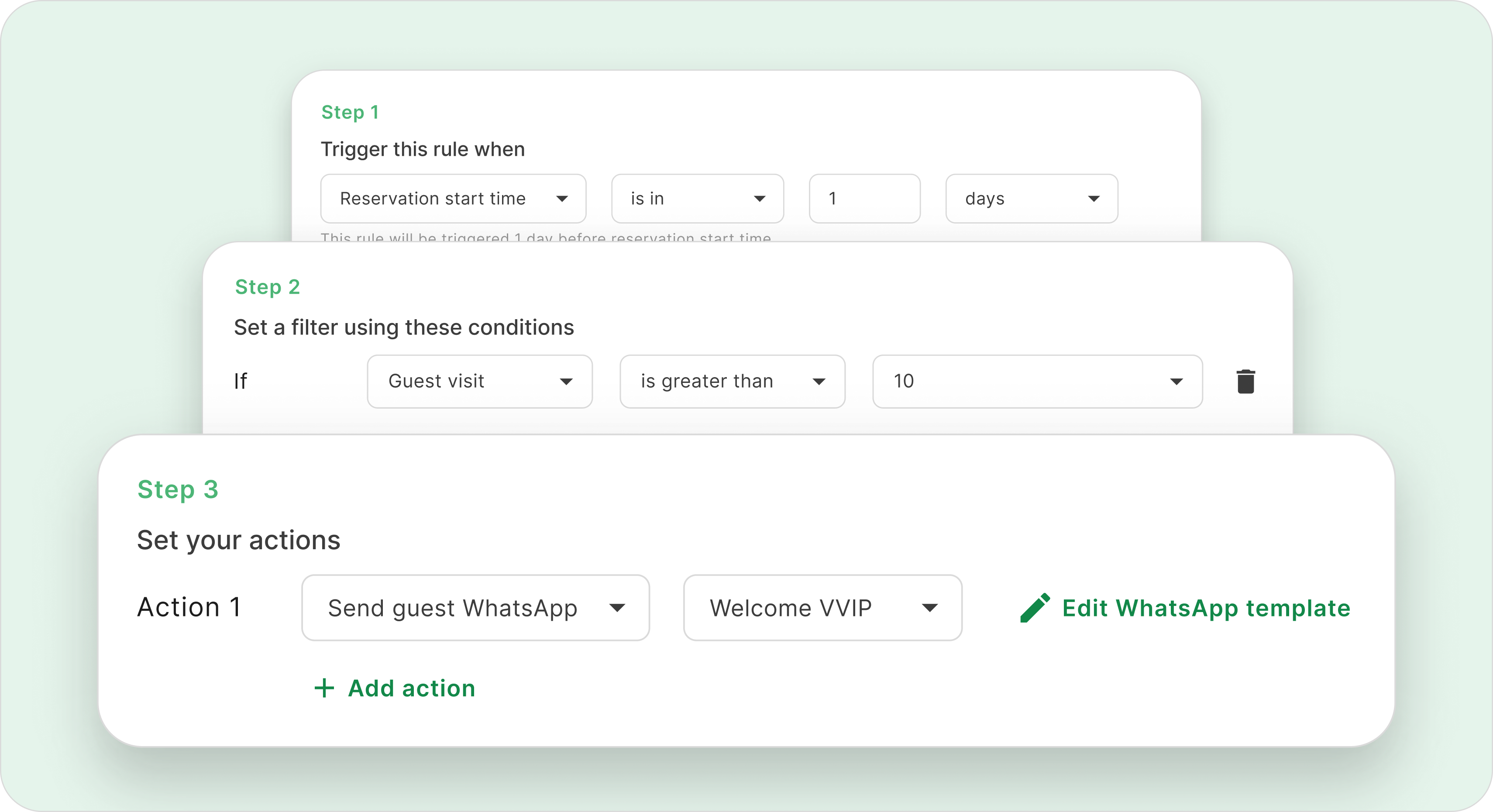Click the arrow on the 'is in' dropdown

pos(759,199)
